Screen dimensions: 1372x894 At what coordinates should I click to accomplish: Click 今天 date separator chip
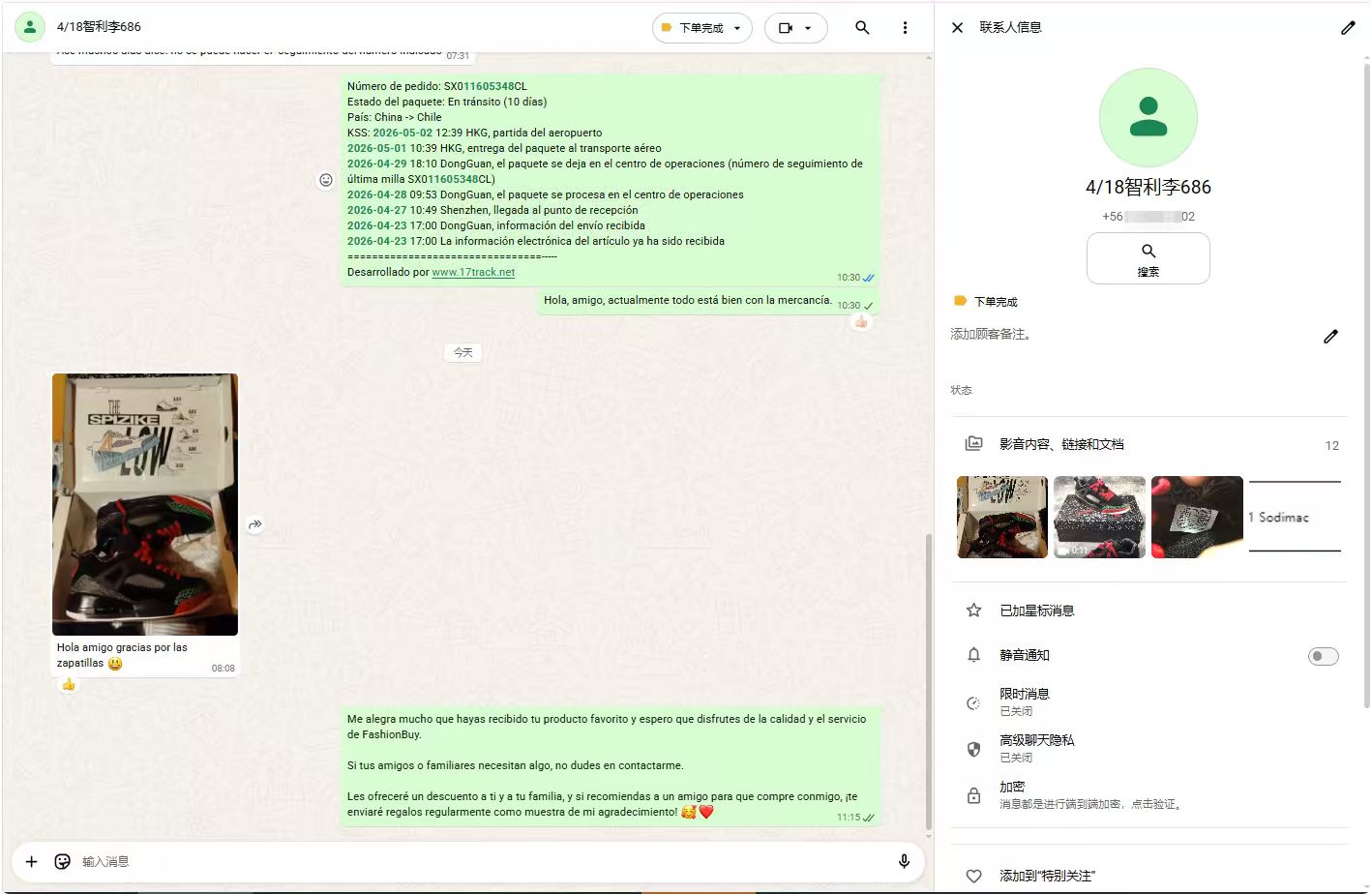(x=463, y=353)
